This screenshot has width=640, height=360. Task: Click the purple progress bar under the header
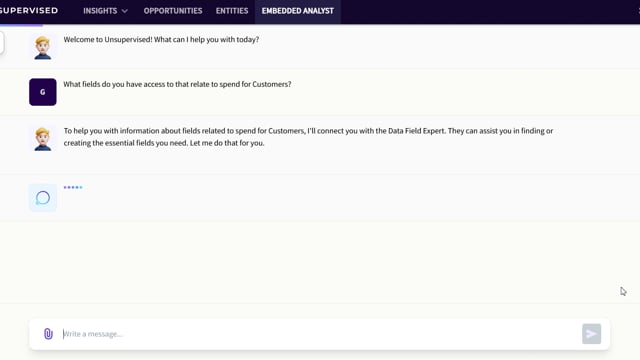tap(21, 25)
